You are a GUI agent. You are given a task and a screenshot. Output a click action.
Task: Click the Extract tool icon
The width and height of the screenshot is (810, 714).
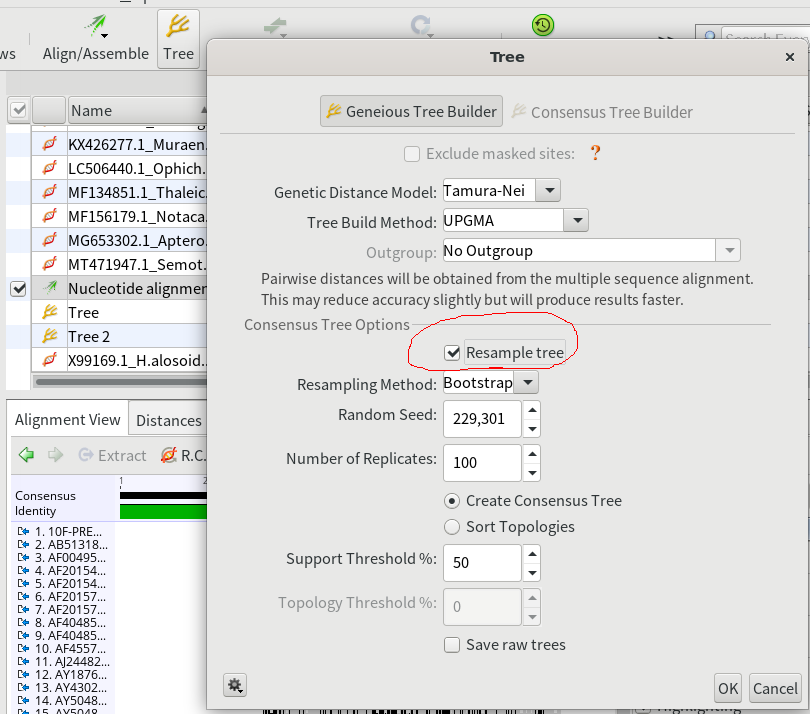pyautogui.click(x=87, y=455)
